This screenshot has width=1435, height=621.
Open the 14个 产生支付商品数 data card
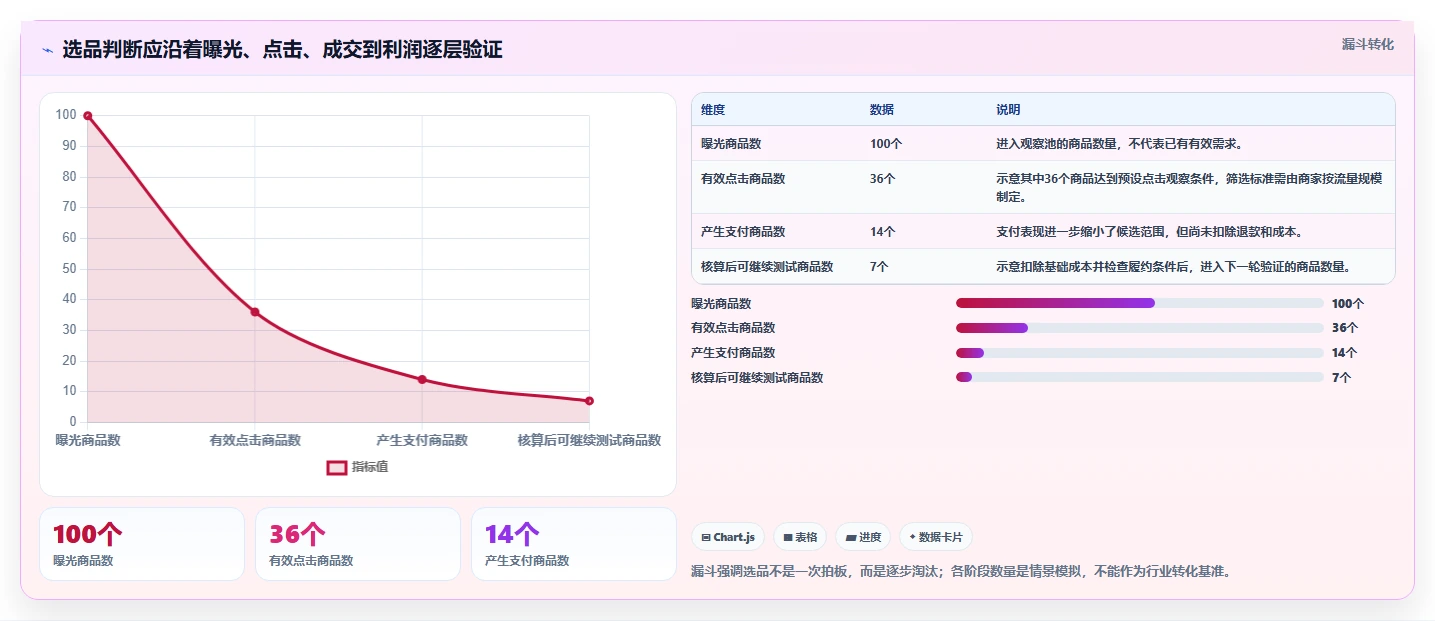[x=574, y=544]
